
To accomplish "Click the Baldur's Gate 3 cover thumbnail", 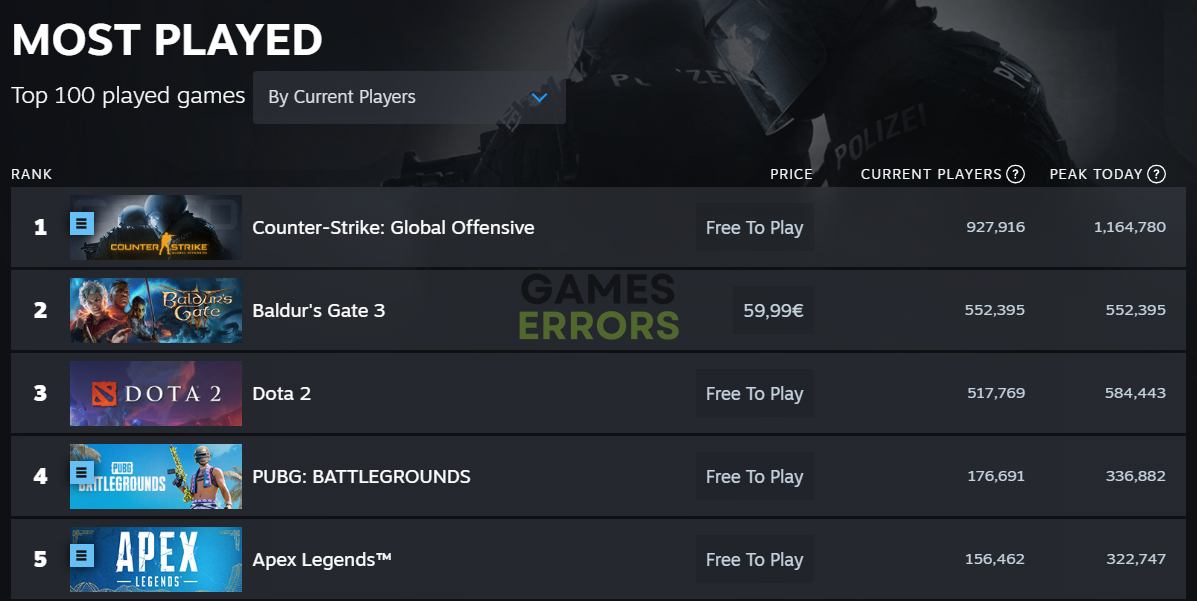I will click(156, 310).
